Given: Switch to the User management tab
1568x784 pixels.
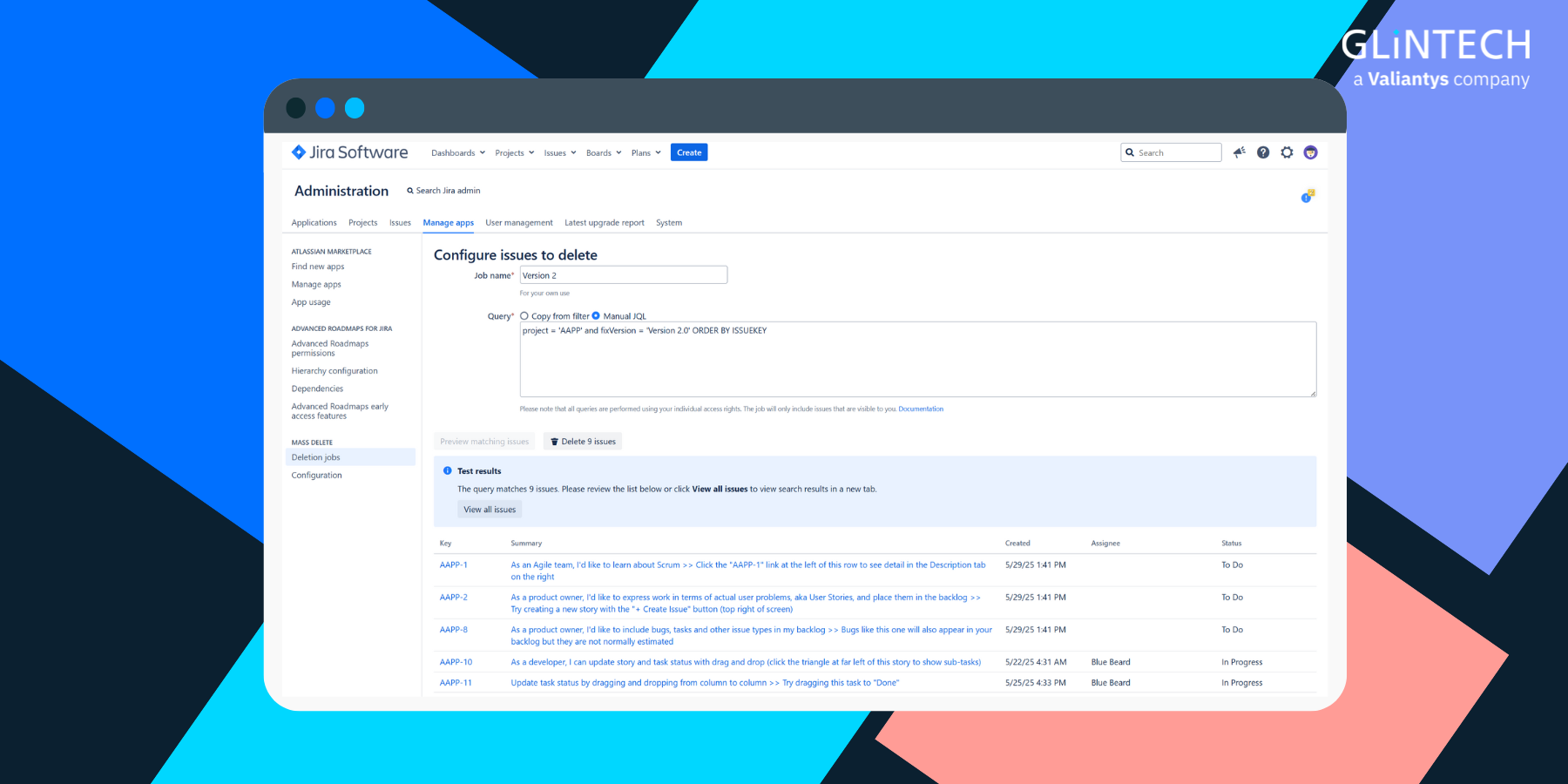Looking at the screenshot, I should coord(519,223).
